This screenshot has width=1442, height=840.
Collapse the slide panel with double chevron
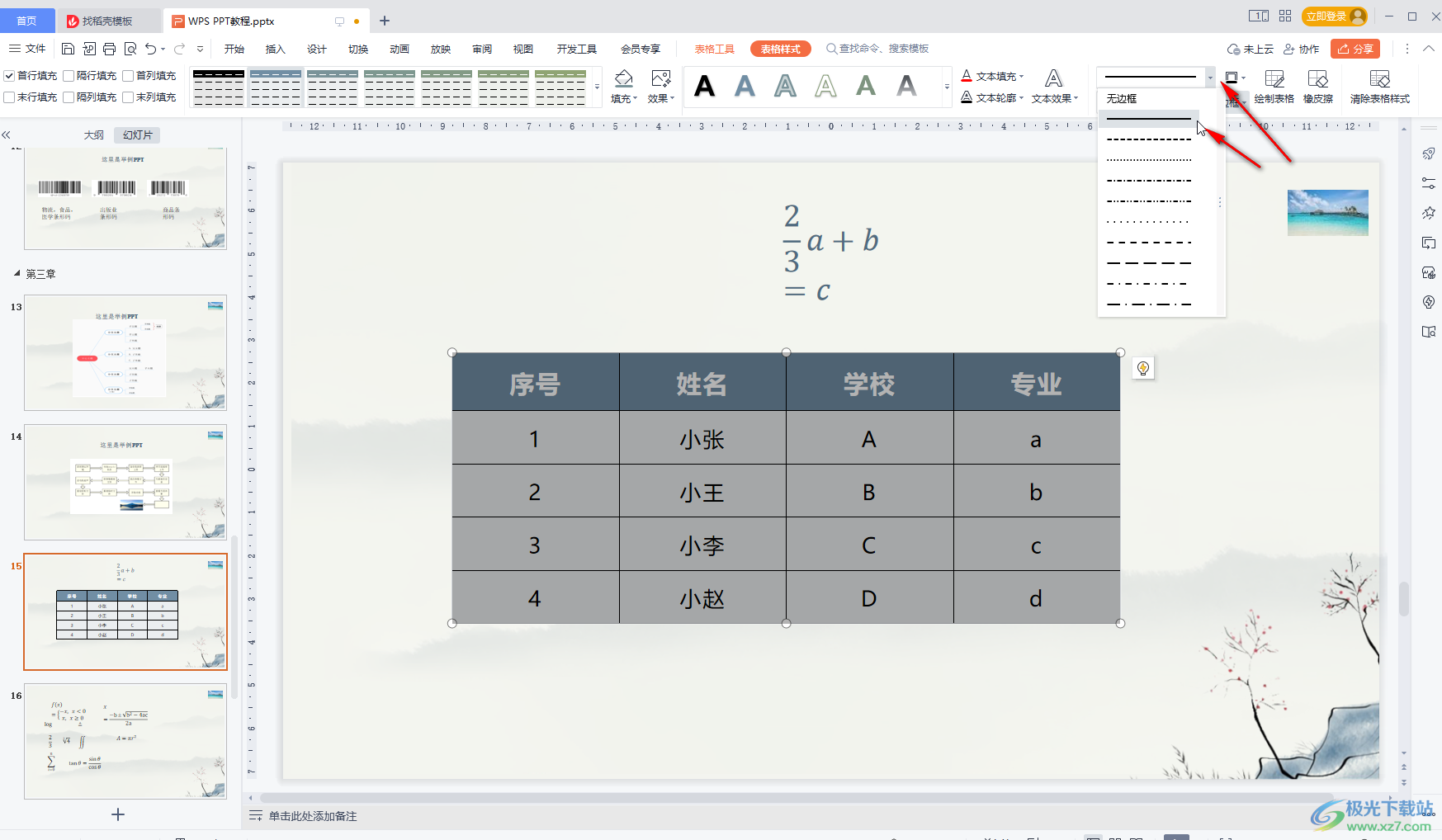pyautogui.click(x=6, y=134)
